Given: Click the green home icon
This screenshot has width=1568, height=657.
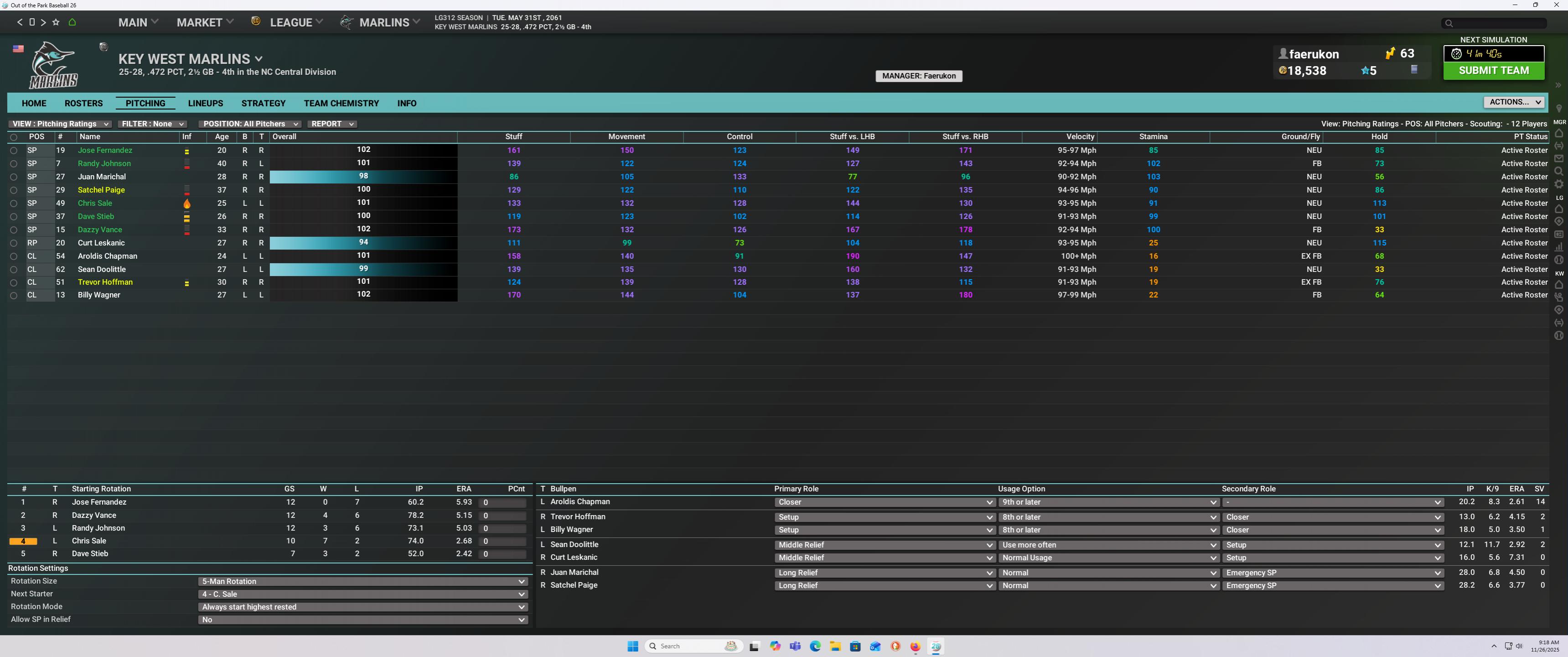Looking at the screenshot, I should [x=72, y=22].
